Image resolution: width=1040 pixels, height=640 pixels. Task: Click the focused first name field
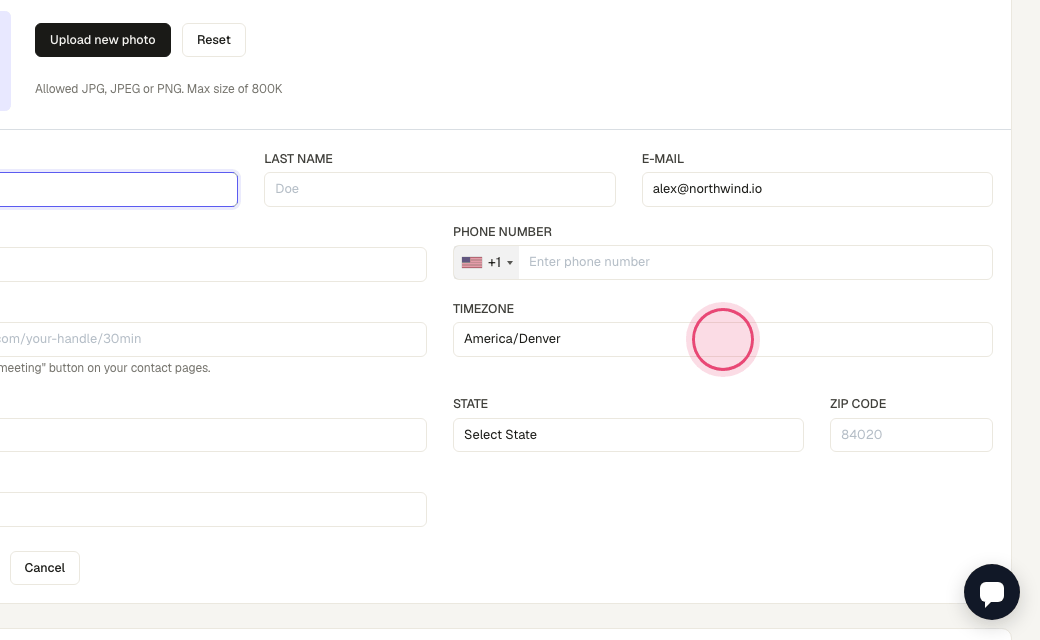[x=119, y=189]
